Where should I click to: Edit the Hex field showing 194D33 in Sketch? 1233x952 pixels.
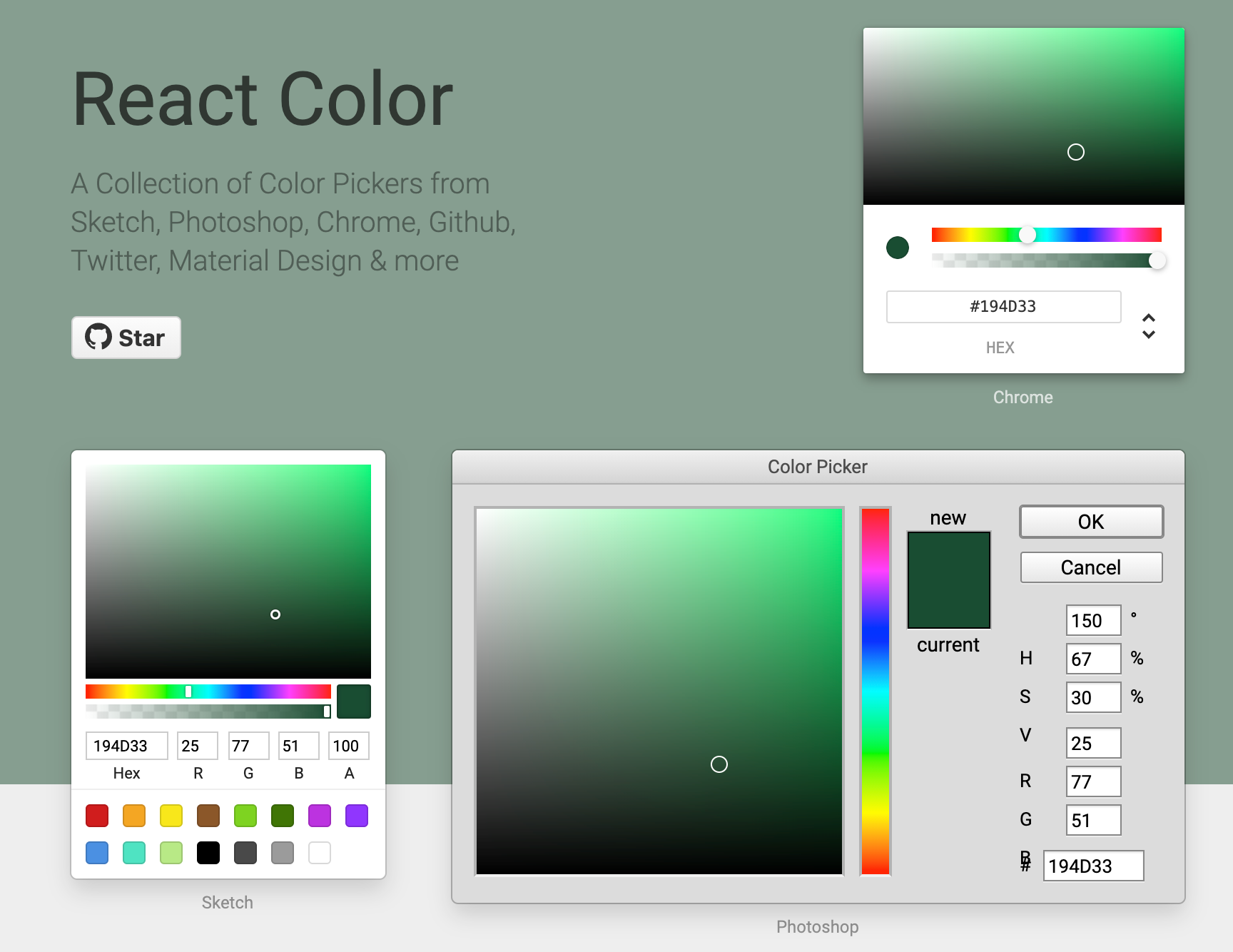click(x=126, y=745)
